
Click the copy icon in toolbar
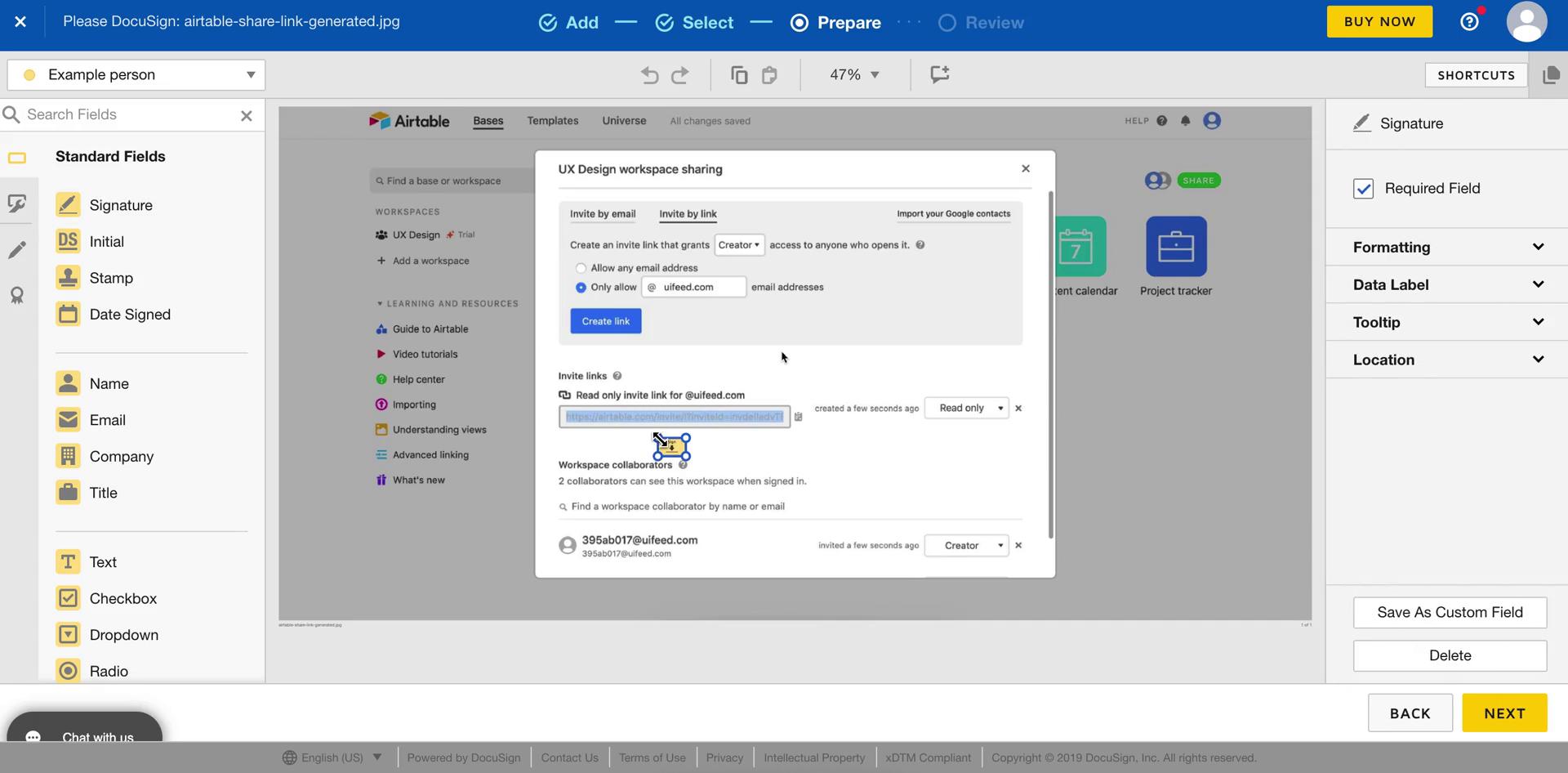[739, 75]
